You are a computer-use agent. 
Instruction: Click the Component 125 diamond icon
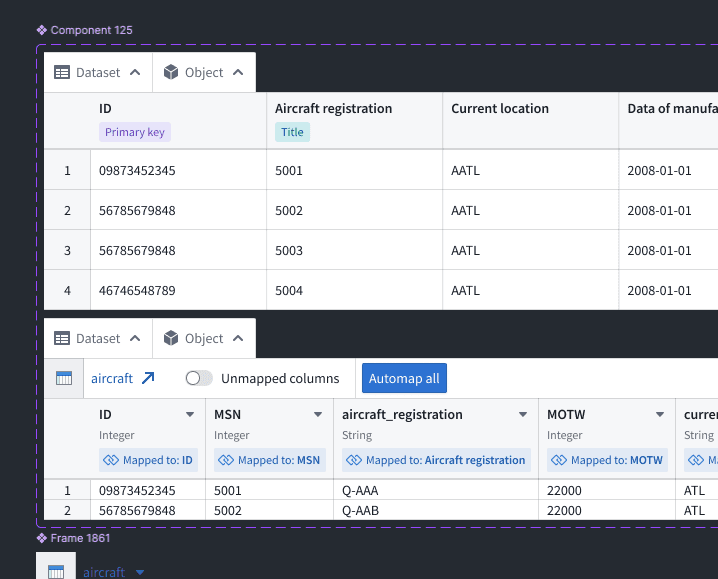pyautogui.click(x=42, y=30)
